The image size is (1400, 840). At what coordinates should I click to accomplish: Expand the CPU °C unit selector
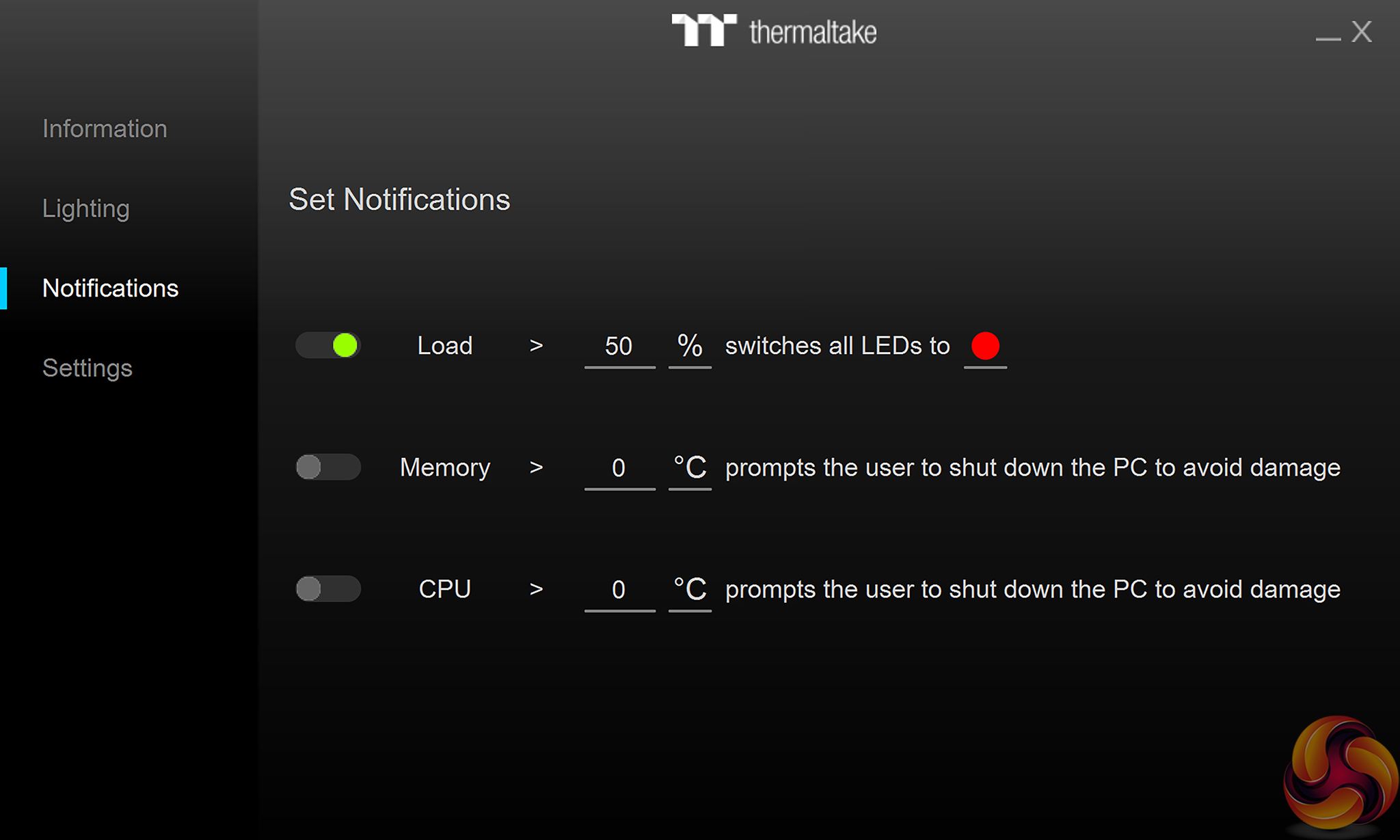pos(690,590)
